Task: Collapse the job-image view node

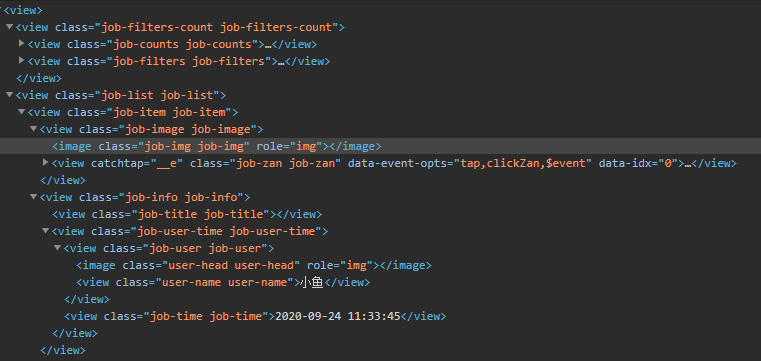Action: click(33, 129)
